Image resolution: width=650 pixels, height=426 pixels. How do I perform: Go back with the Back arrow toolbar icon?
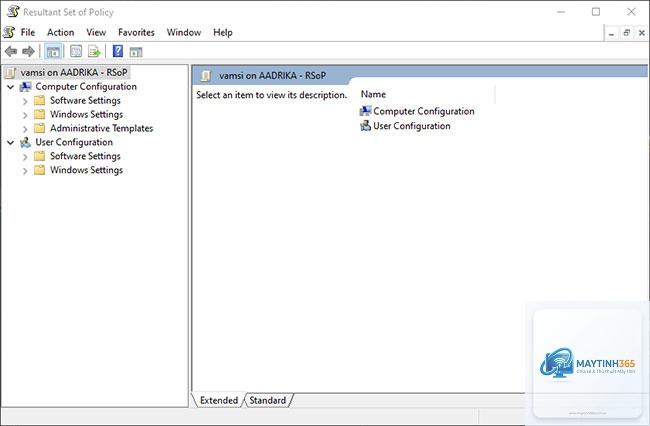click(11, 51)
